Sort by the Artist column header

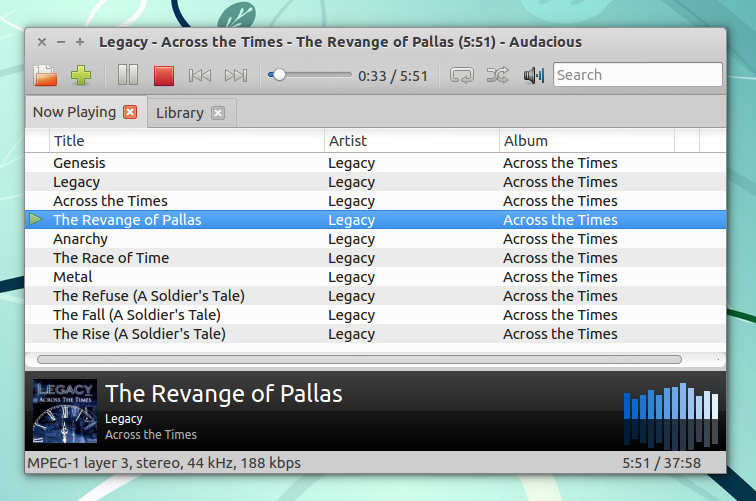click(x=412, y=141)
